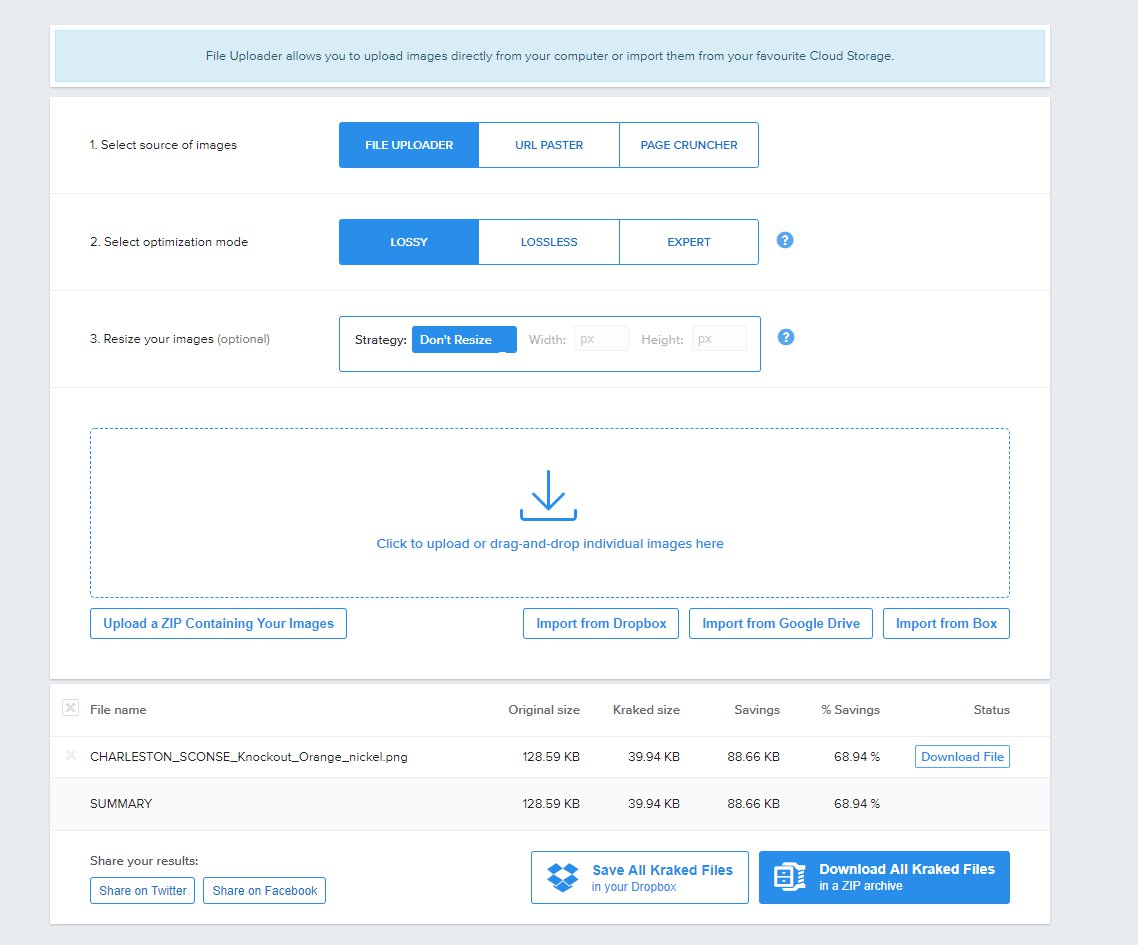Select Lossy optimization mode
The image size is (1138, 945).
(x=409, y=242)
